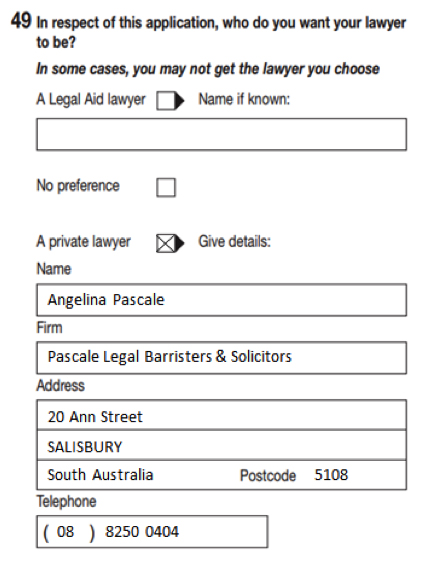The image size is (434, 574).
Task: Click the arrow beside Legal Aid lawyer box
Action: point(180,101)
